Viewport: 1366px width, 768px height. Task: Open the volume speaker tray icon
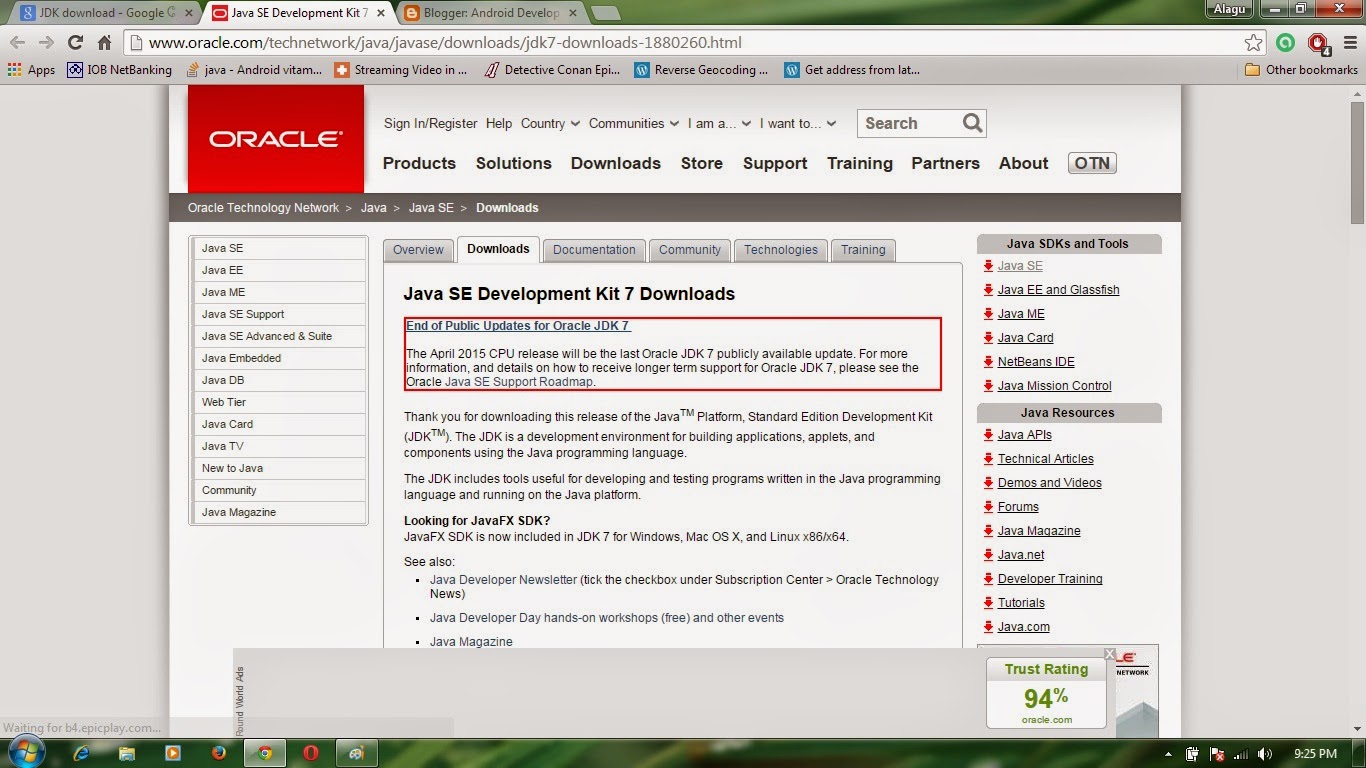click(x=1265, y=754)
